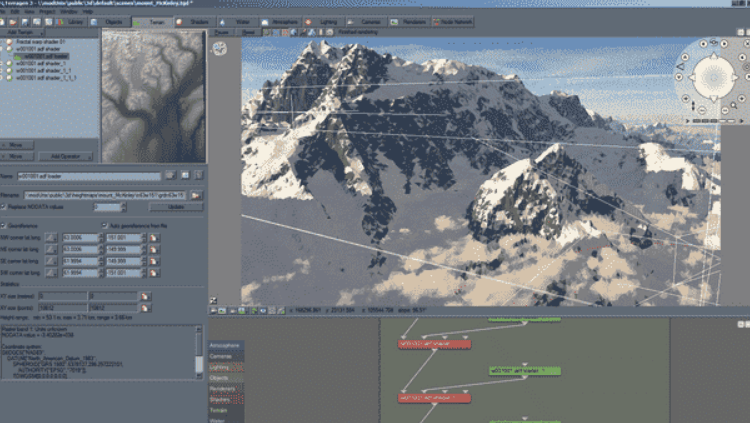
Task: Click the camera compass navigation control
Action: (x=713, y=77)
